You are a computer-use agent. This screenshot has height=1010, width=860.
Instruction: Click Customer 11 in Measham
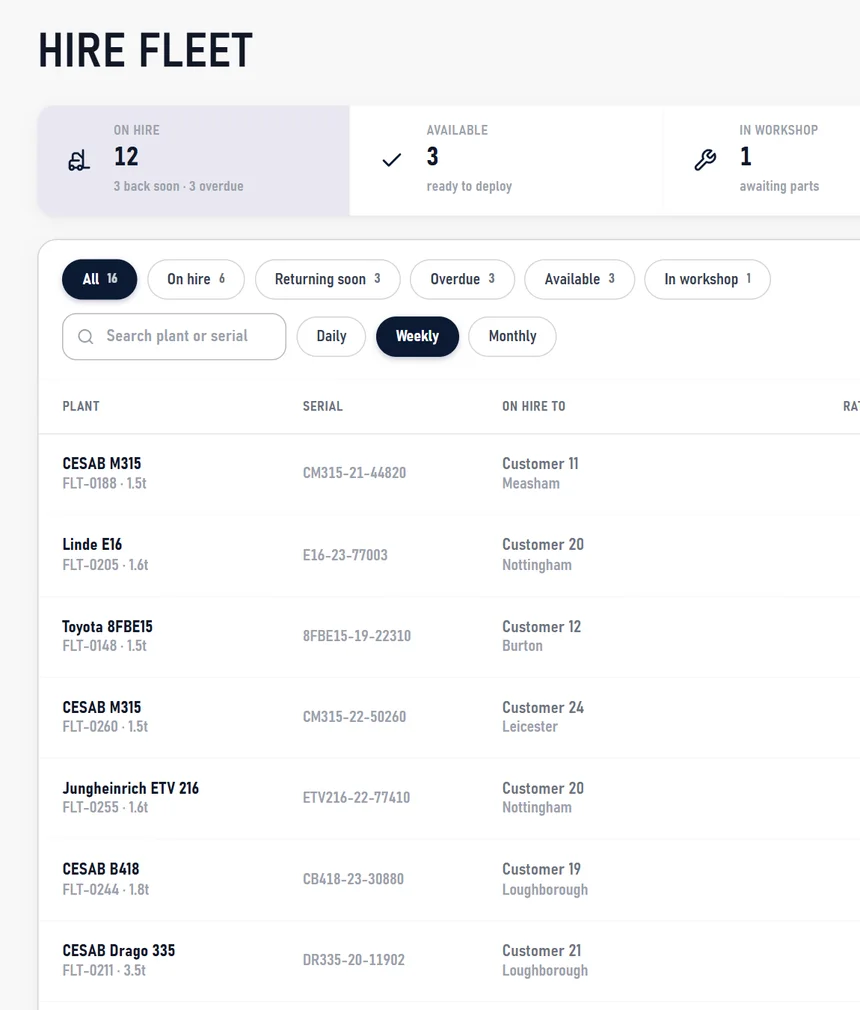[x=540, y=473]
